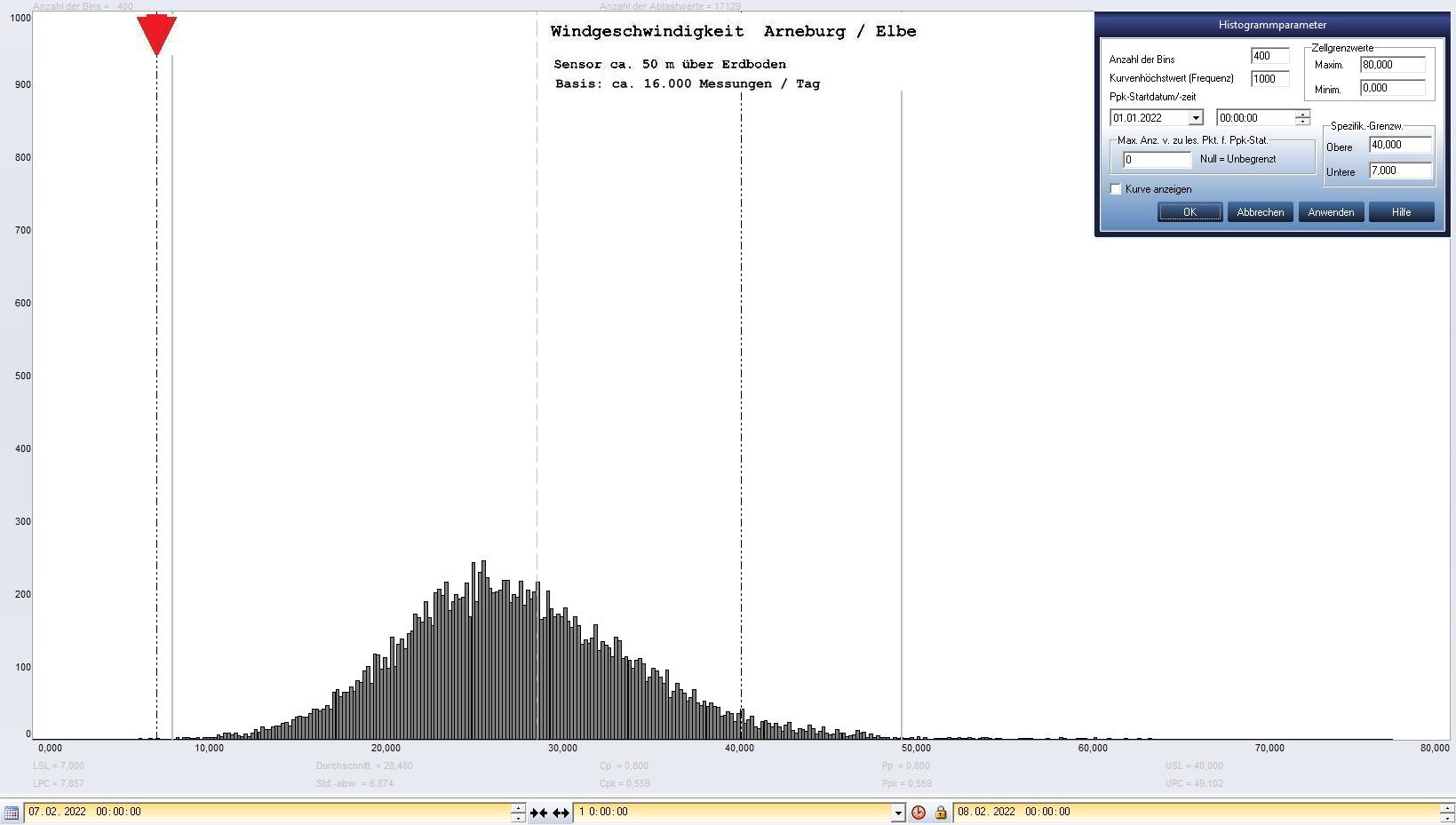Viewport: 1456px width, 825px height.
Task: Select the Kurvenhöchstwert (Frequenz) field
Action: (1269, 79)
